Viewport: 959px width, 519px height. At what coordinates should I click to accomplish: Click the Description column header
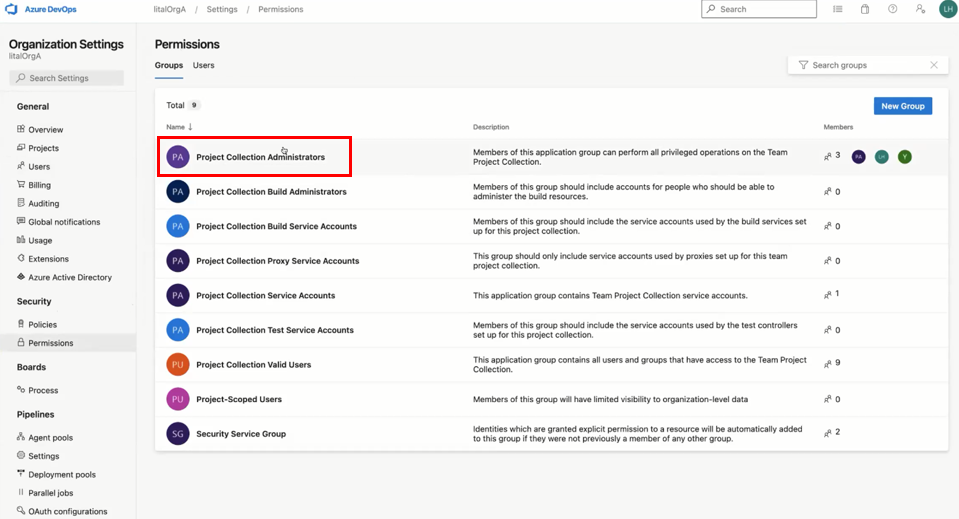(x=491, y=127)
